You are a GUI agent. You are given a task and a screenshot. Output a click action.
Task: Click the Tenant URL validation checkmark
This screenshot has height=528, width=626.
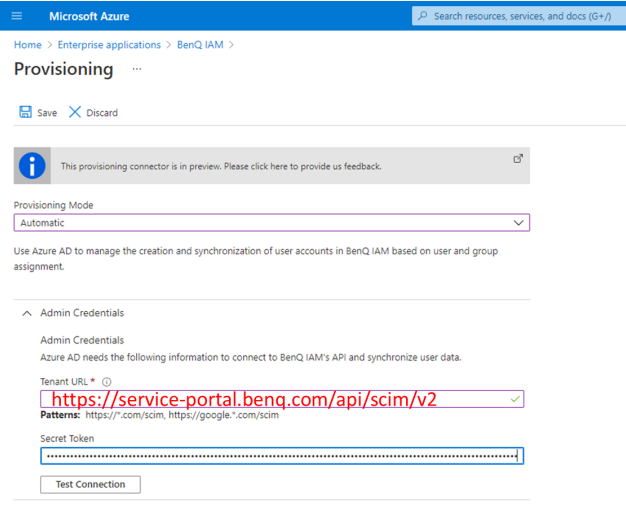point(515,399)
